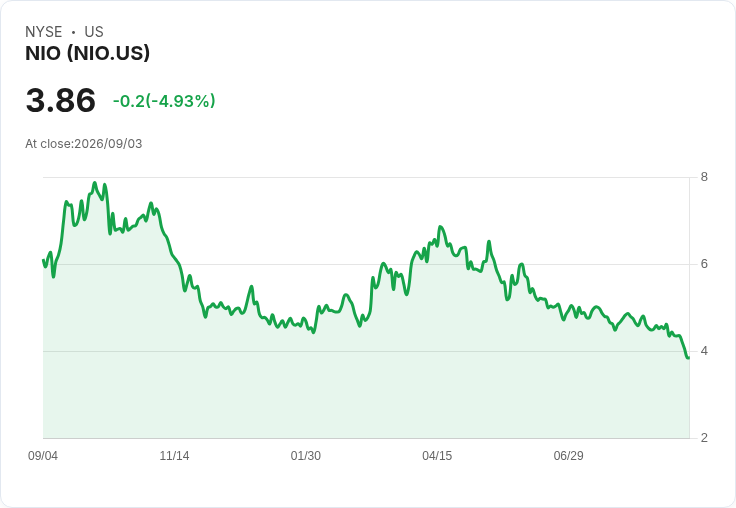The height and width of the screenshot is (508, 736).
Task: Click the chart line's starting point
Action: click(x=43, y=260)
